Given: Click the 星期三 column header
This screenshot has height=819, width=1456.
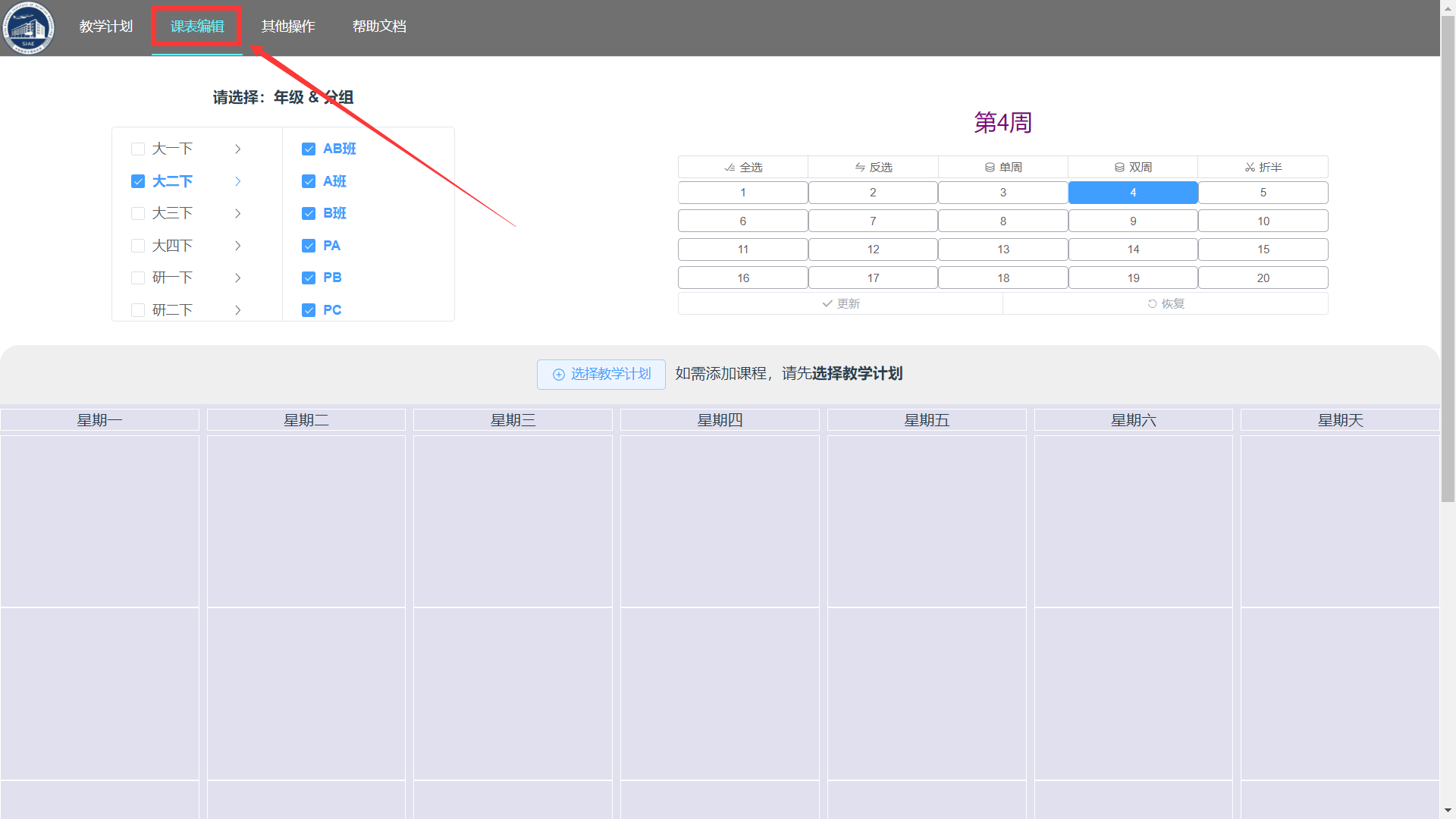Looking at the screenshot, I should click(513, 420).
